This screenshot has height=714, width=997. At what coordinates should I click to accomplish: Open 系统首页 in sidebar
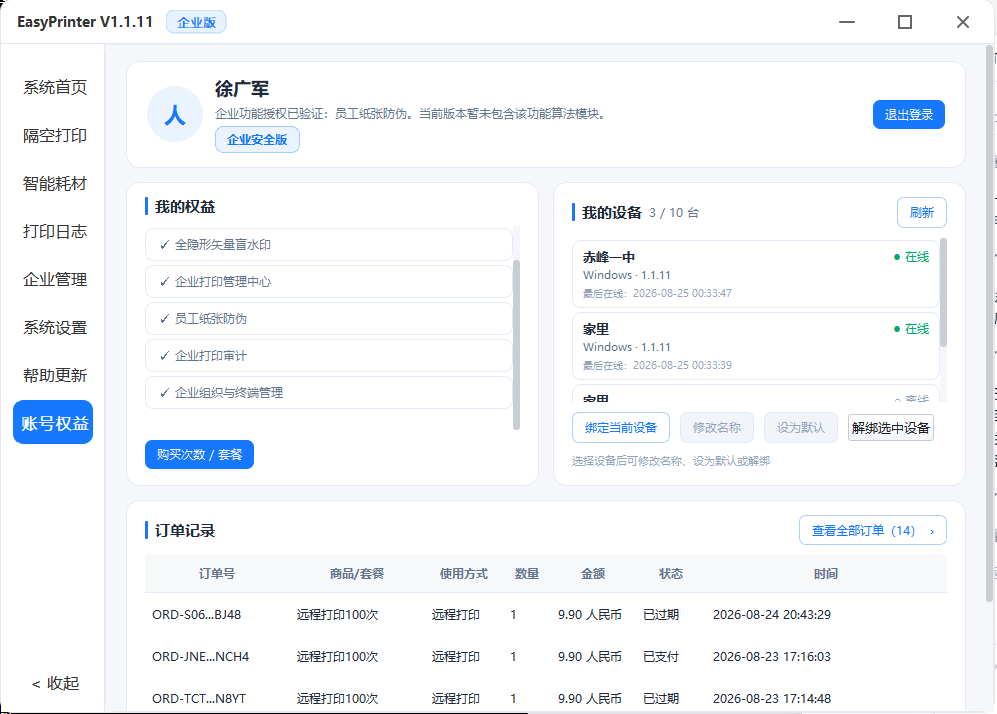point(55,87)
